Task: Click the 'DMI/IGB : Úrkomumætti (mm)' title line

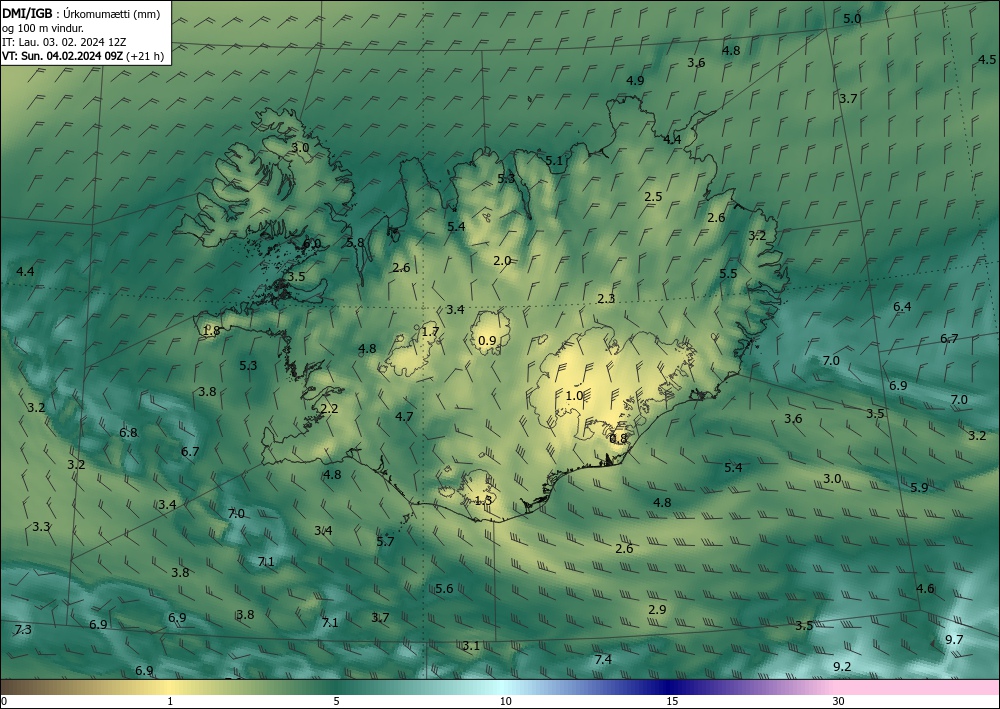Action: click(81, 13)
